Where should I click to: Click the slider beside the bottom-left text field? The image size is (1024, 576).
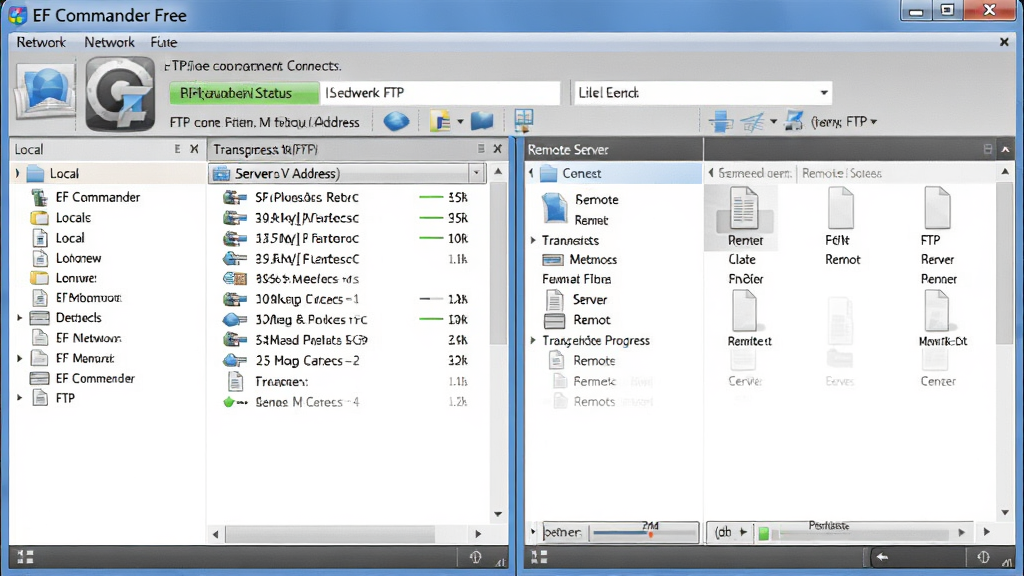(644, 533)
